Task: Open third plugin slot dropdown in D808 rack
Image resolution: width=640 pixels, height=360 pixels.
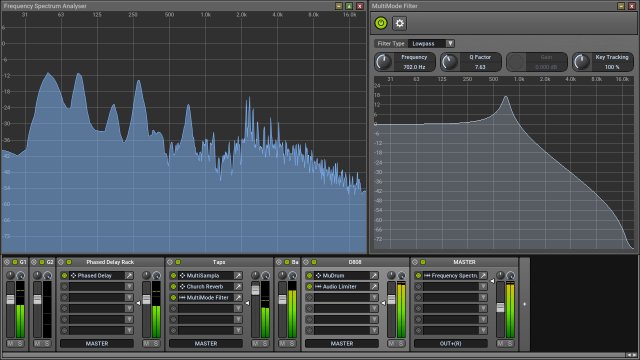Action: click(374, 298)
